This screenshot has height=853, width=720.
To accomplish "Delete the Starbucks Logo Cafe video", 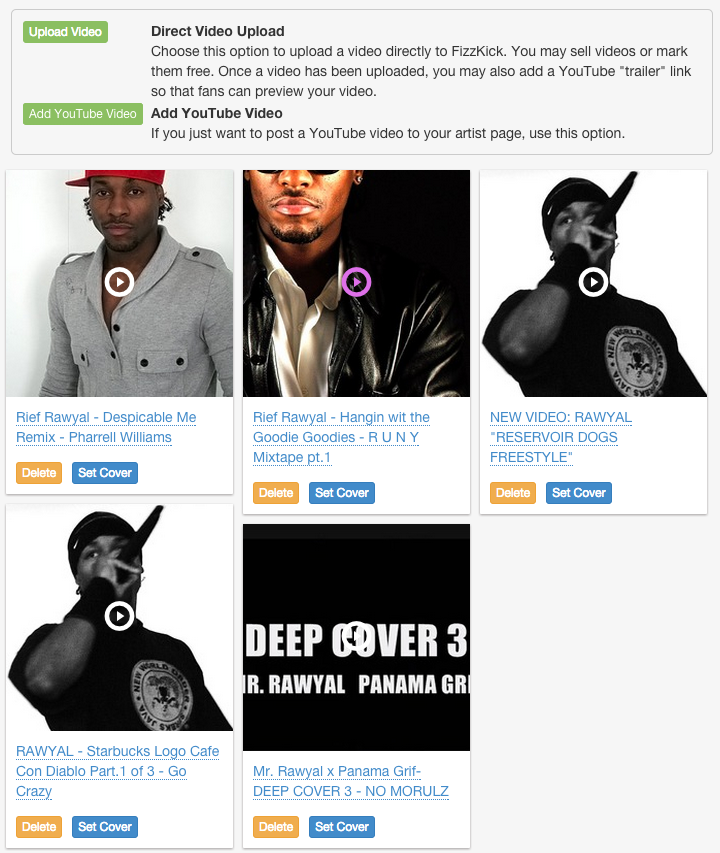I will [x=39, y=827].
